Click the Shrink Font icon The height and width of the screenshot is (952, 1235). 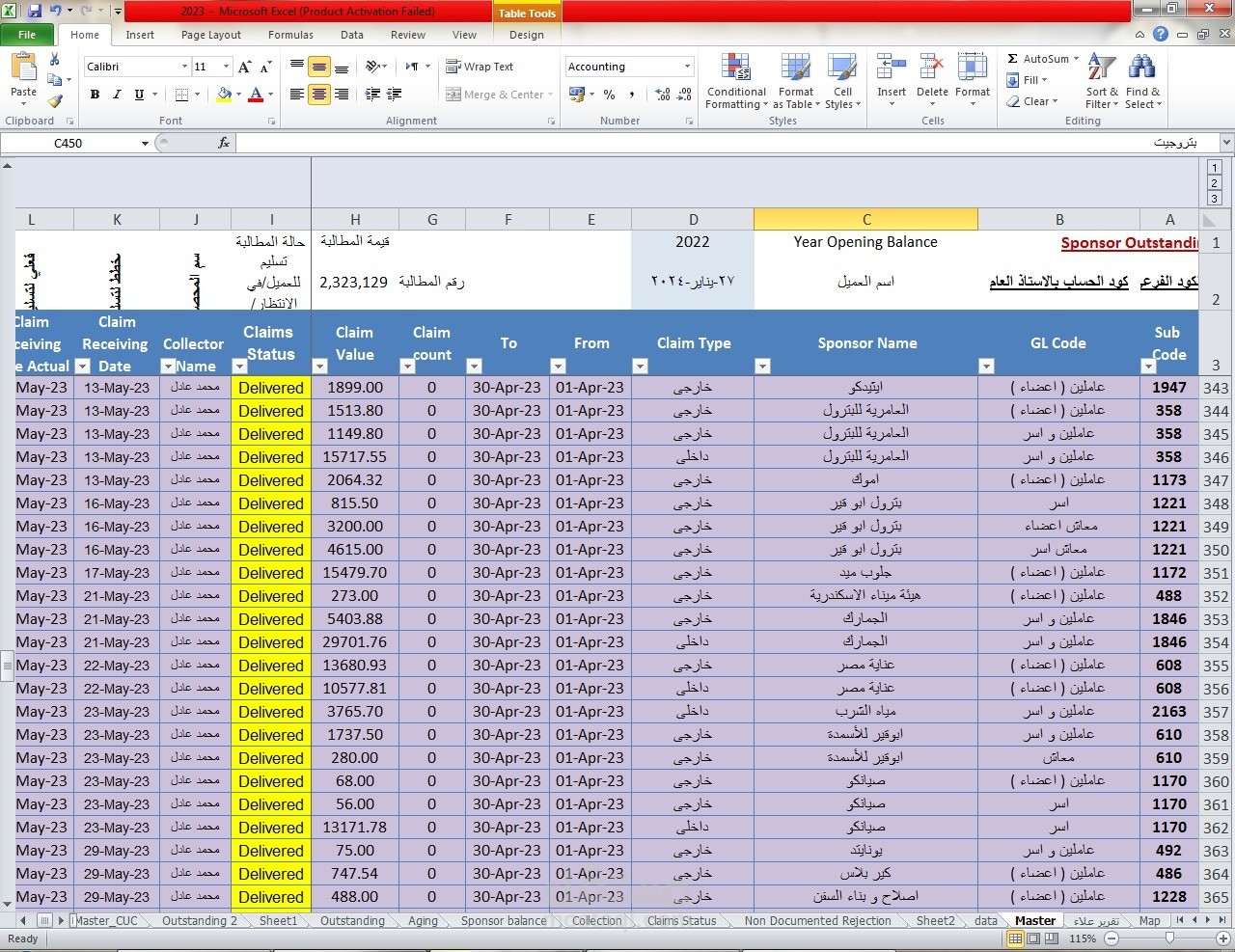[266, 67]
